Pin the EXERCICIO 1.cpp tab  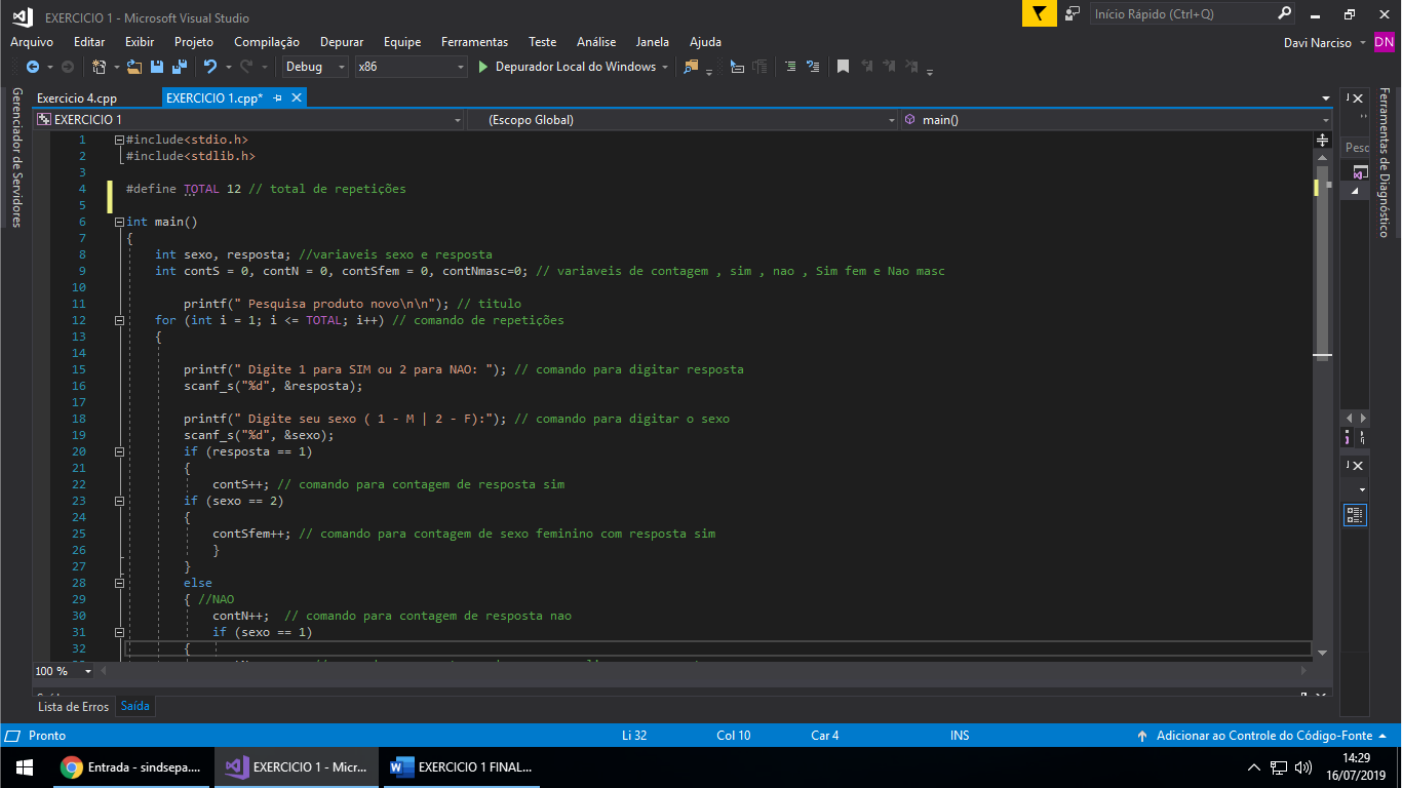pos(278,98)
